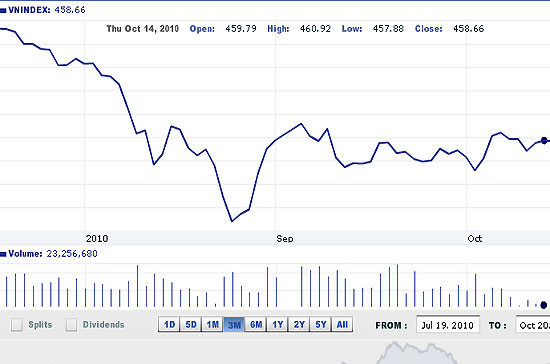The height and width of the screenshot is (364, 550).
Task: Select the All time range
Action: point(342,324)
